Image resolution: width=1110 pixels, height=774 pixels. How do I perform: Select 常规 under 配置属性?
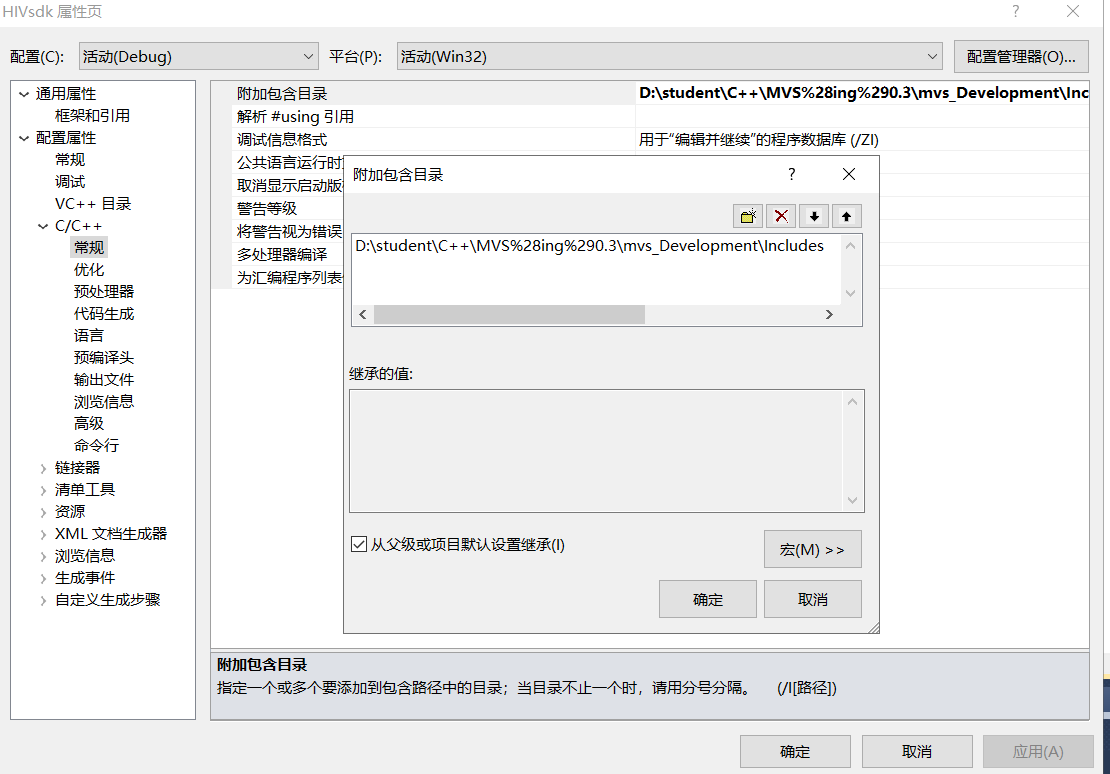coord(70,159)
